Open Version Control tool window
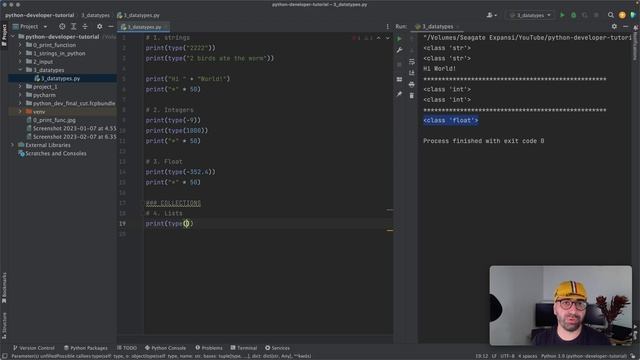Image resolution: width=640 pixels, height=360 pixels. [x=33, y=348]
